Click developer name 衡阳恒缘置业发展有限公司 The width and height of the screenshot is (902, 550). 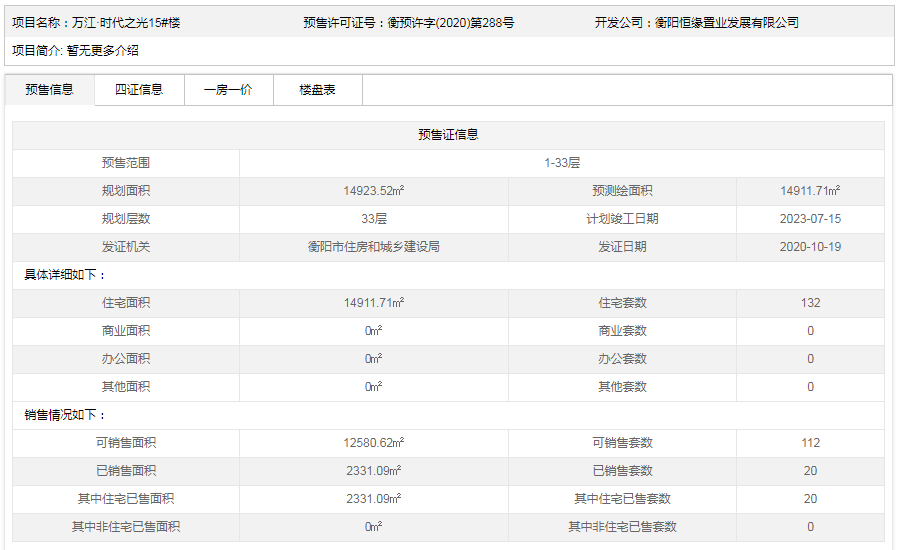[727, 22]
